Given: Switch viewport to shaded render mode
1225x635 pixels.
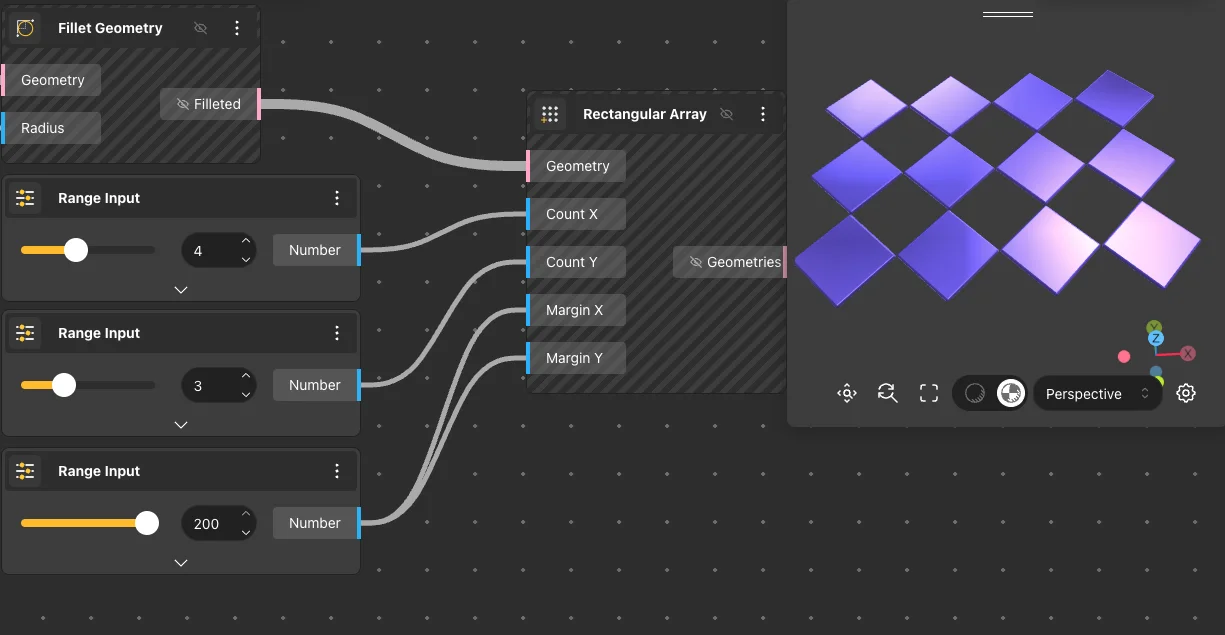Looking at the screenshot, I should pos(1010,393).
